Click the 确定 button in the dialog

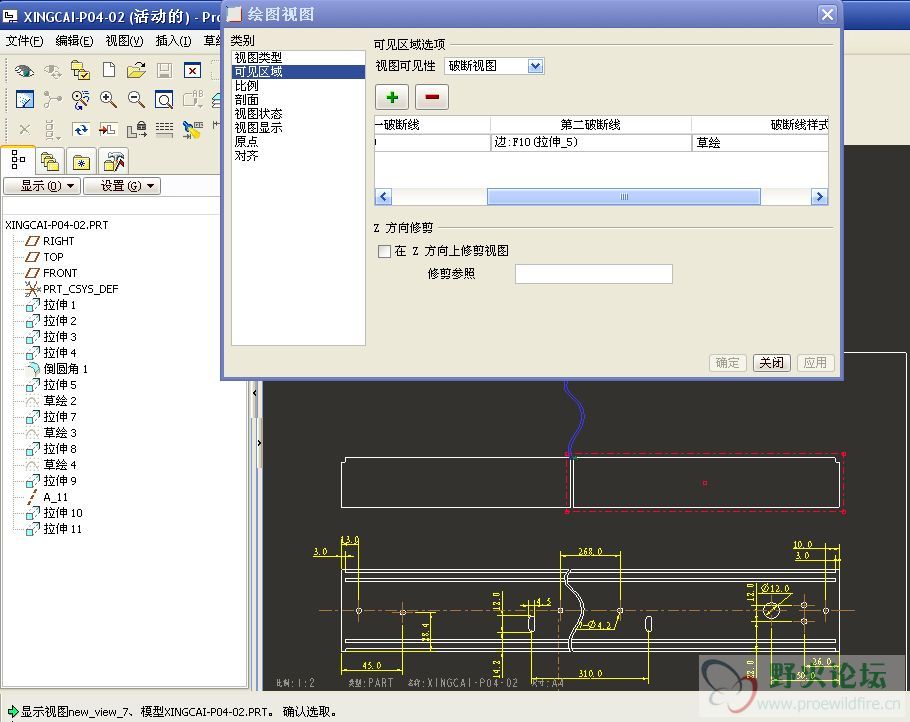click(727, 363)
